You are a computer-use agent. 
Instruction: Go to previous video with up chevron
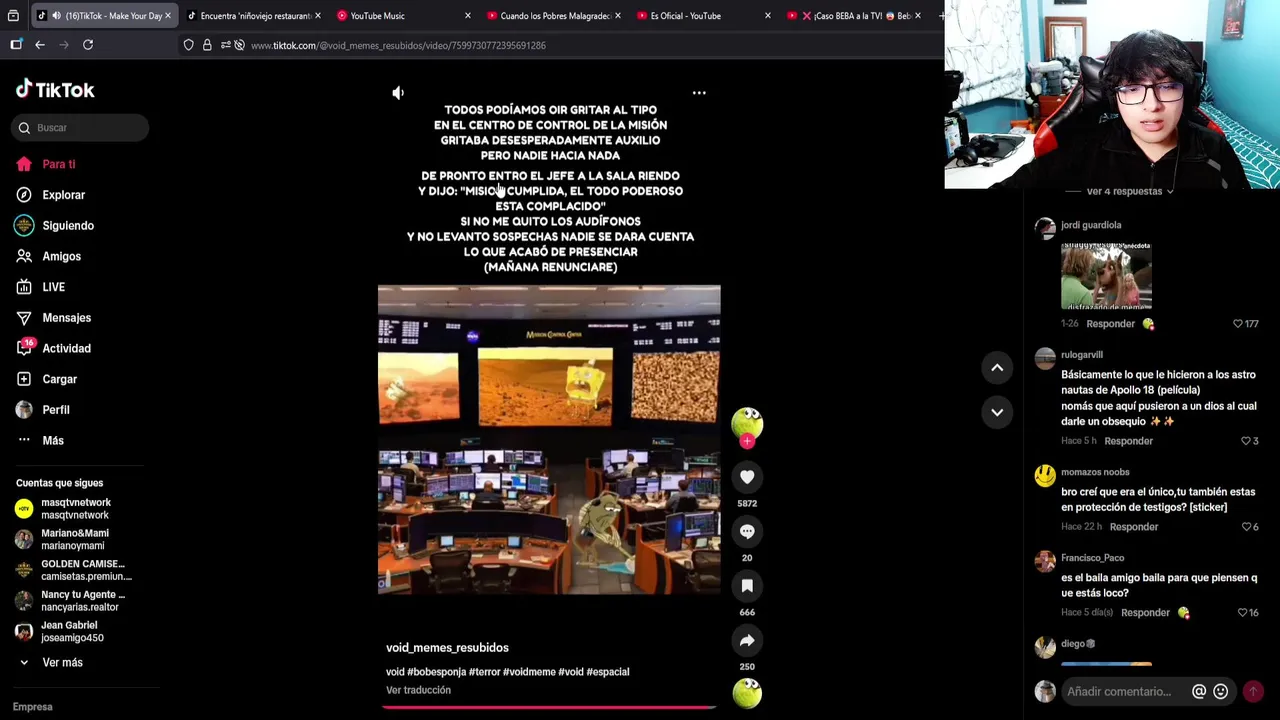(x=997, y=368)
